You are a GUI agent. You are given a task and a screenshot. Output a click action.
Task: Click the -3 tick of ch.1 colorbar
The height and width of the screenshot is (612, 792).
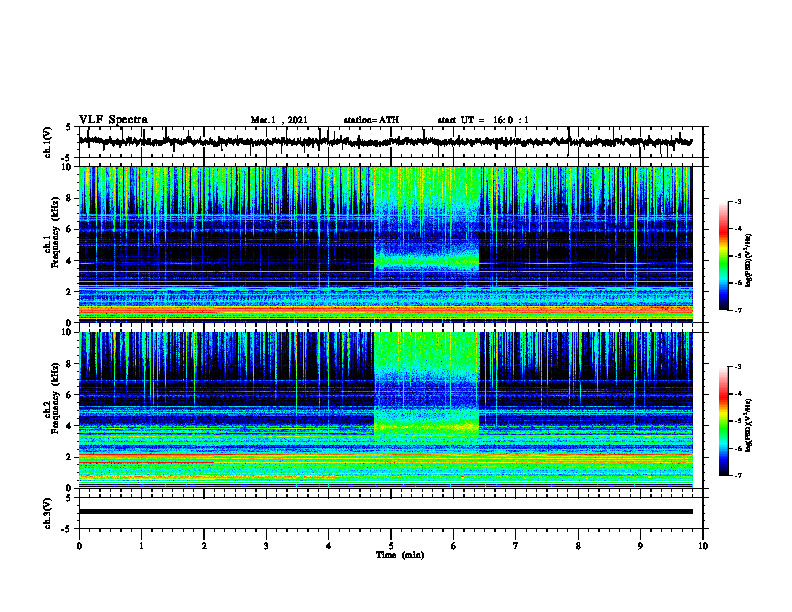tap(737, 201)
